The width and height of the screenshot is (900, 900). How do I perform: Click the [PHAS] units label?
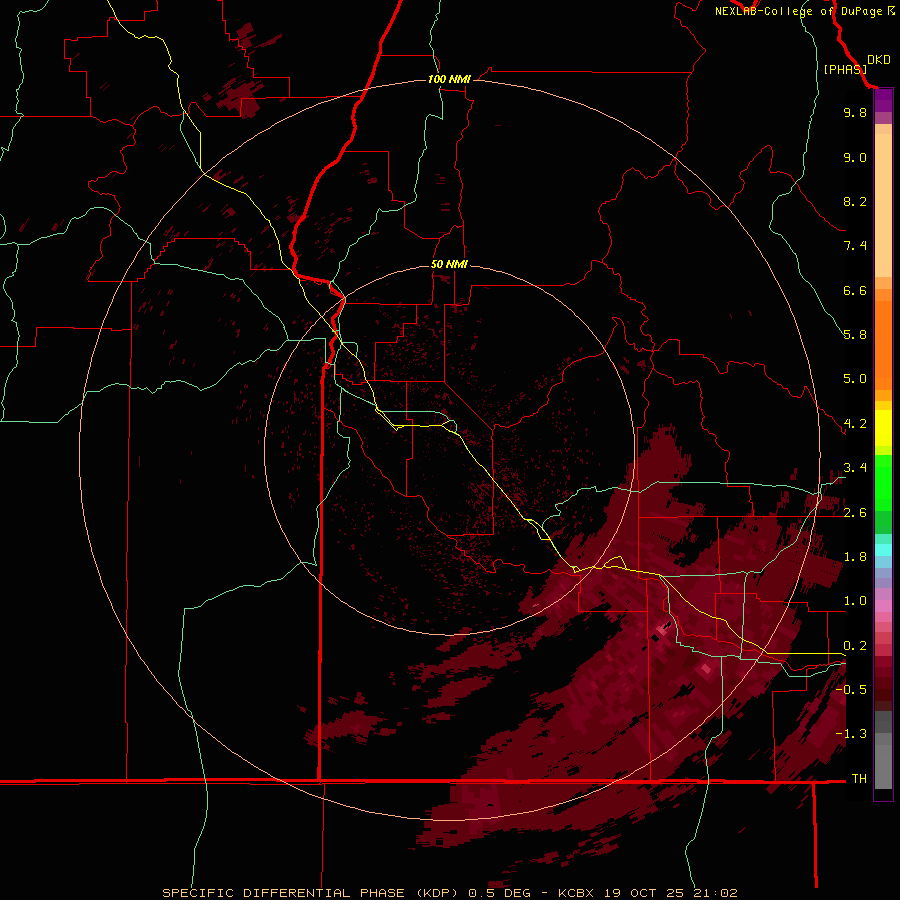tap(845, 69)
